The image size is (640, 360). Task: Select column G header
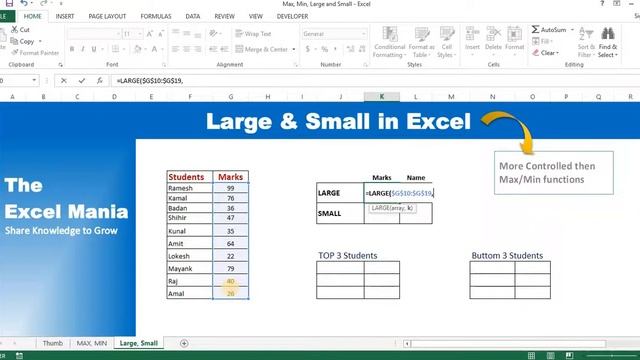(231, 97)
